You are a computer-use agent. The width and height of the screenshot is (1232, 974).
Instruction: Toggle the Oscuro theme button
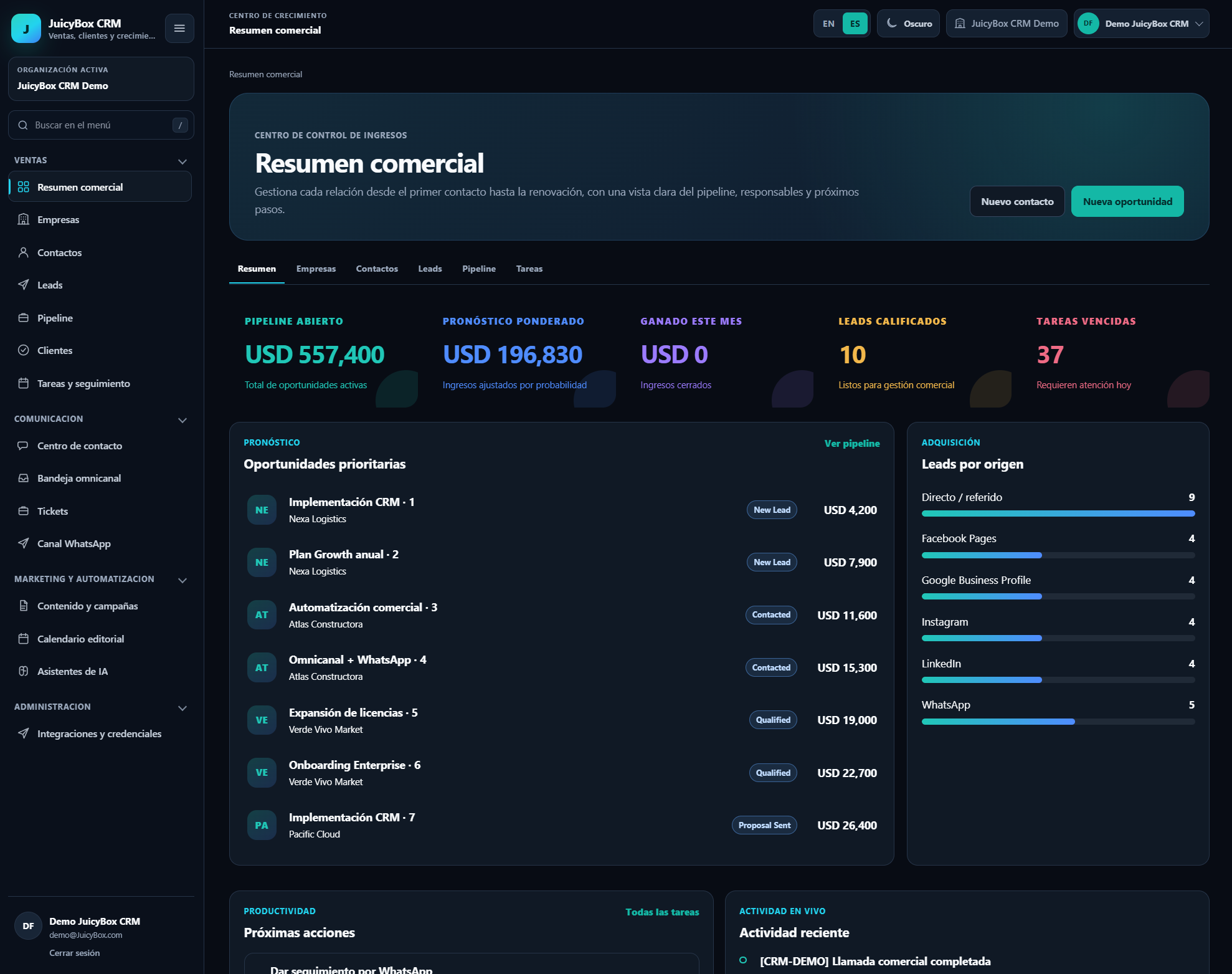coord(908,24)
